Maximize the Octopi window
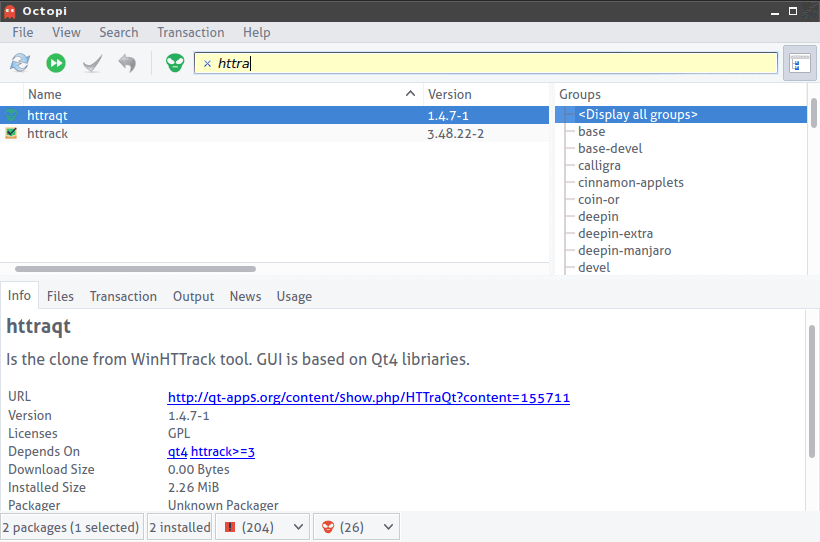 click(x=793, y=11)
